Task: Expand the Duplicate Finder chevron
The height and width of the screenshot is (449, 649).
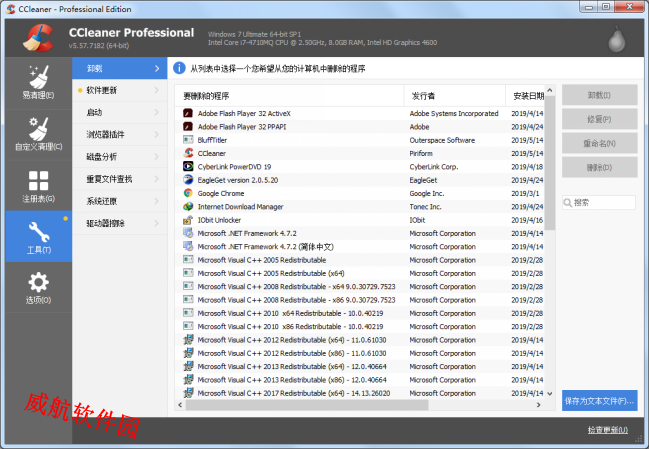Action: click(x=156, y=179)
